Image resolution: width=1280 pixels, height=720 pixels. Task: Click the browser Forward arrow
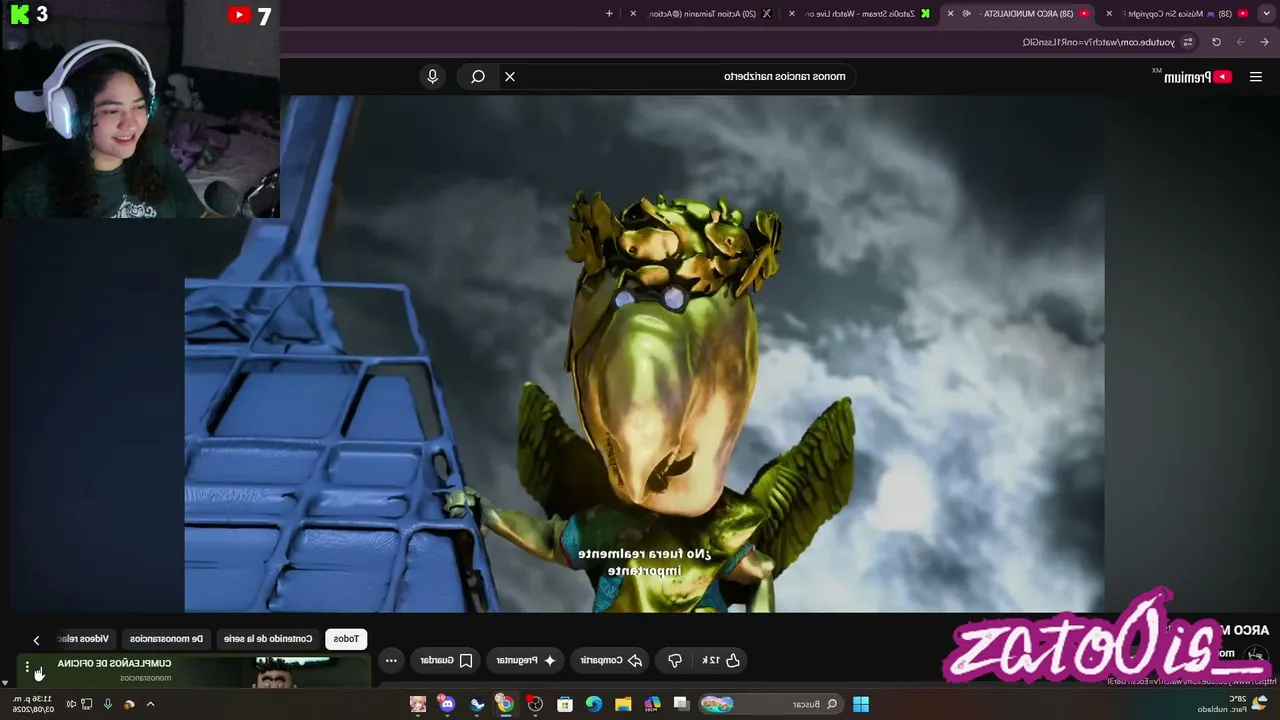coord(1240,42)
